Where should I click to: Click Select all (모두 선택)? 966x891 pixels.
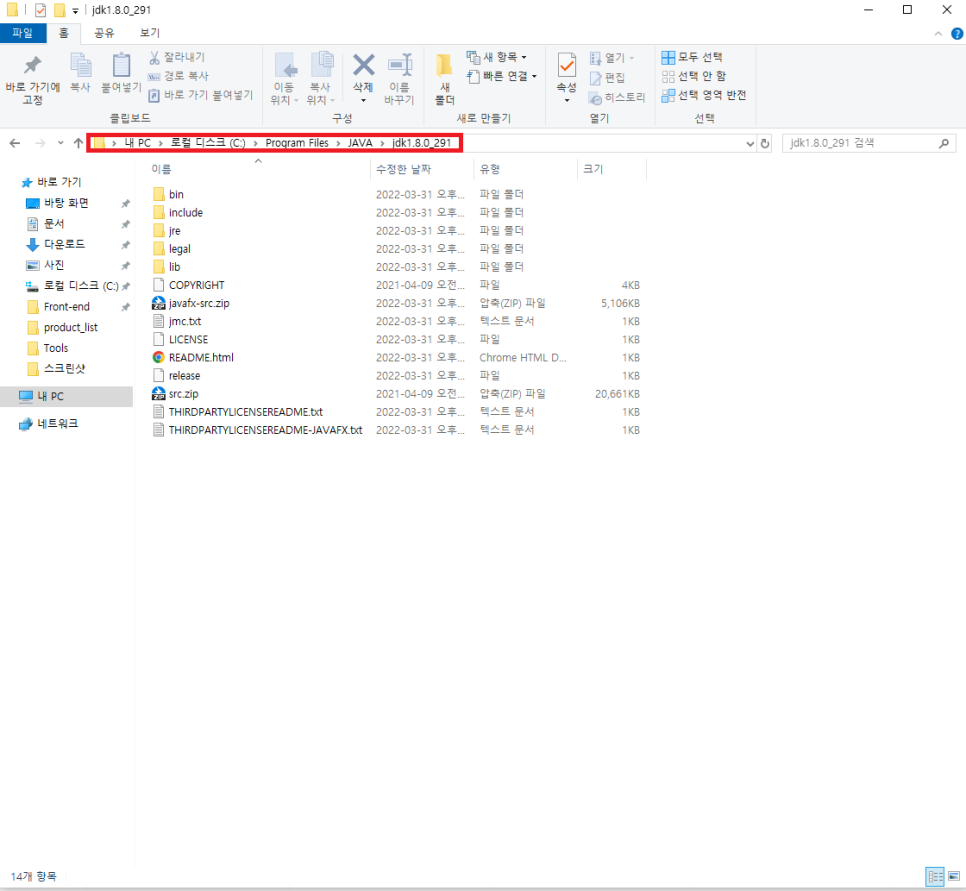[692, 57]
